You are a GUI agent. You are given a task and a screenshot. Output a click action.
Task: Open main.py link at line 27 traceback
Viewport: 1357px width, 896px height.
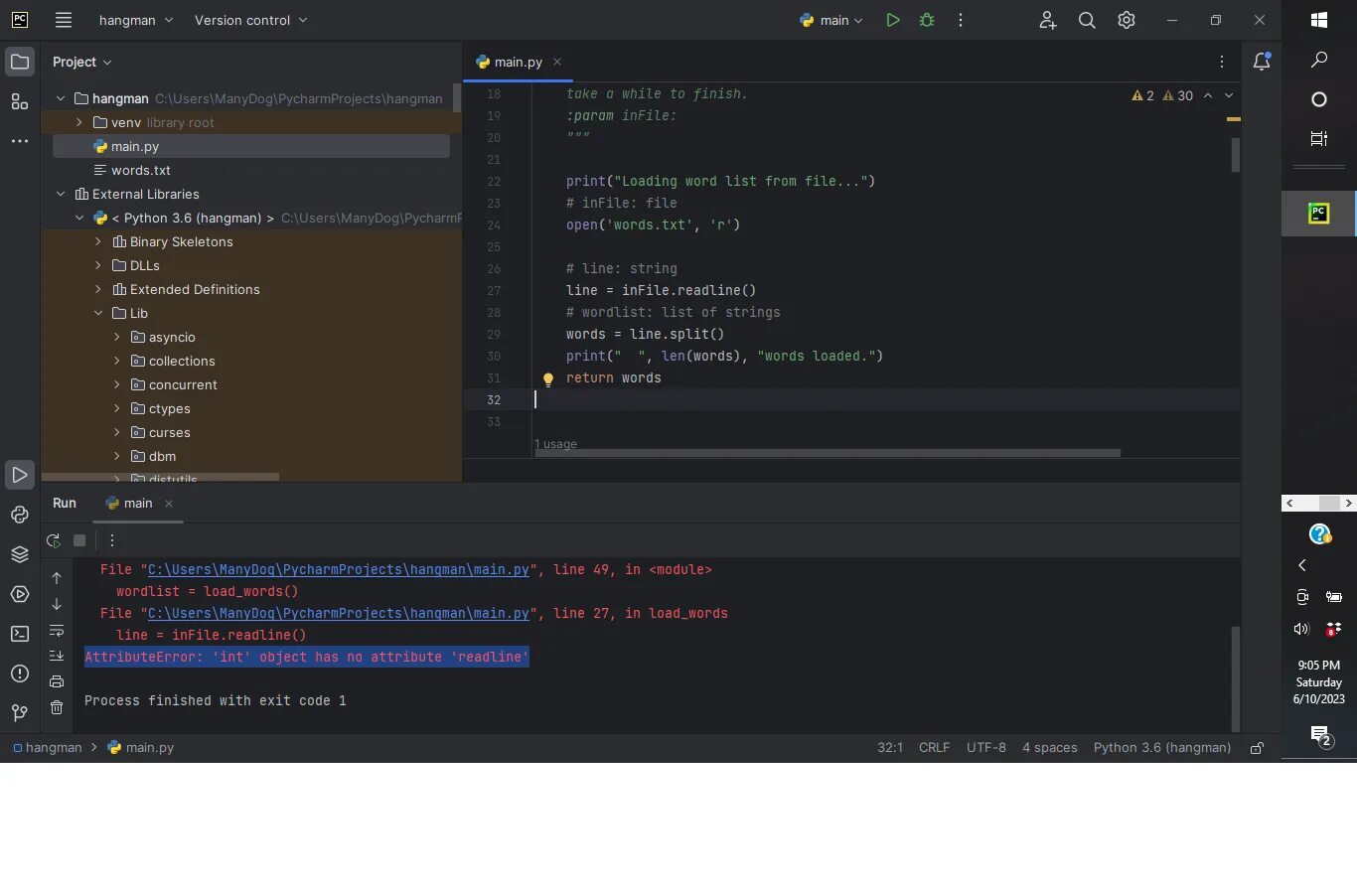coord(339,613)
